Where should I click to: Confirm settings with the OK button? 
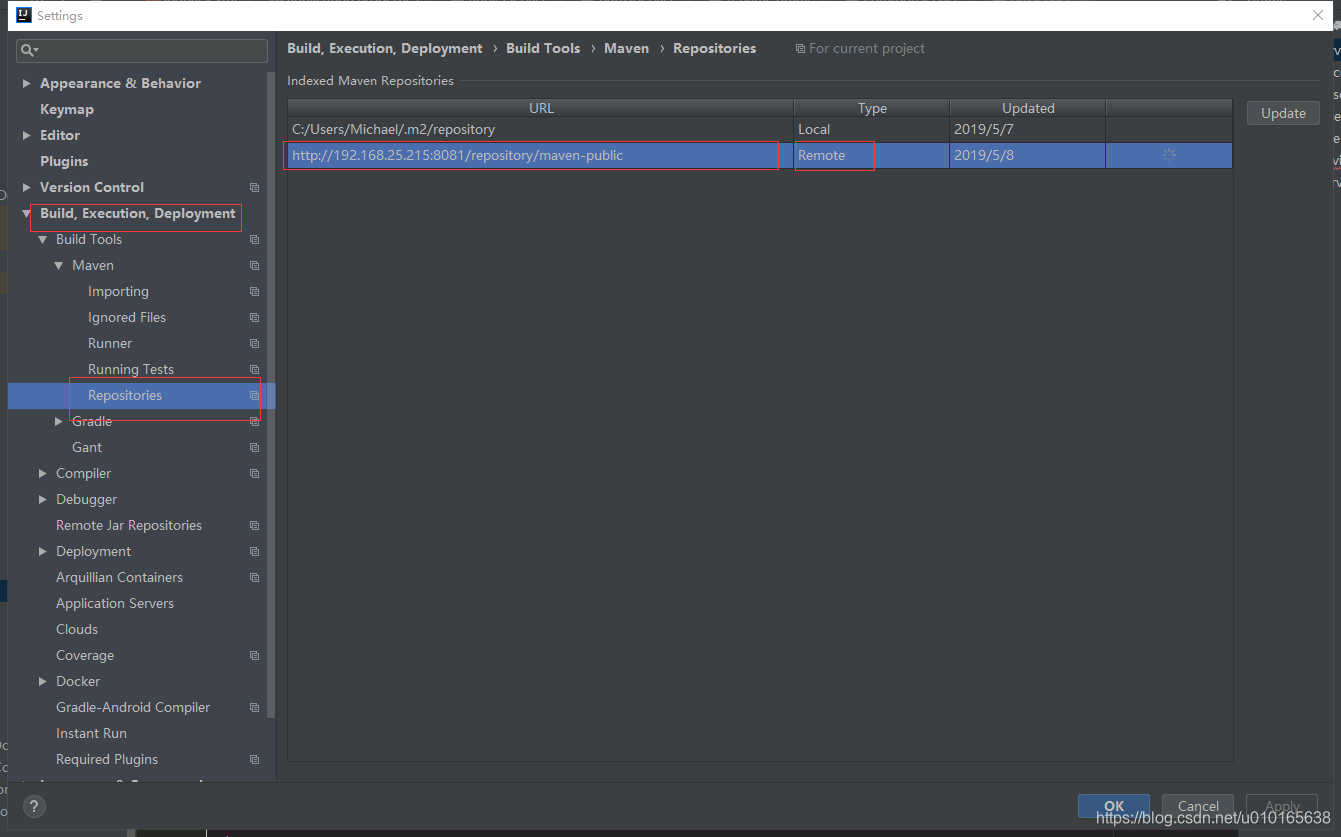pos(1114,806)
